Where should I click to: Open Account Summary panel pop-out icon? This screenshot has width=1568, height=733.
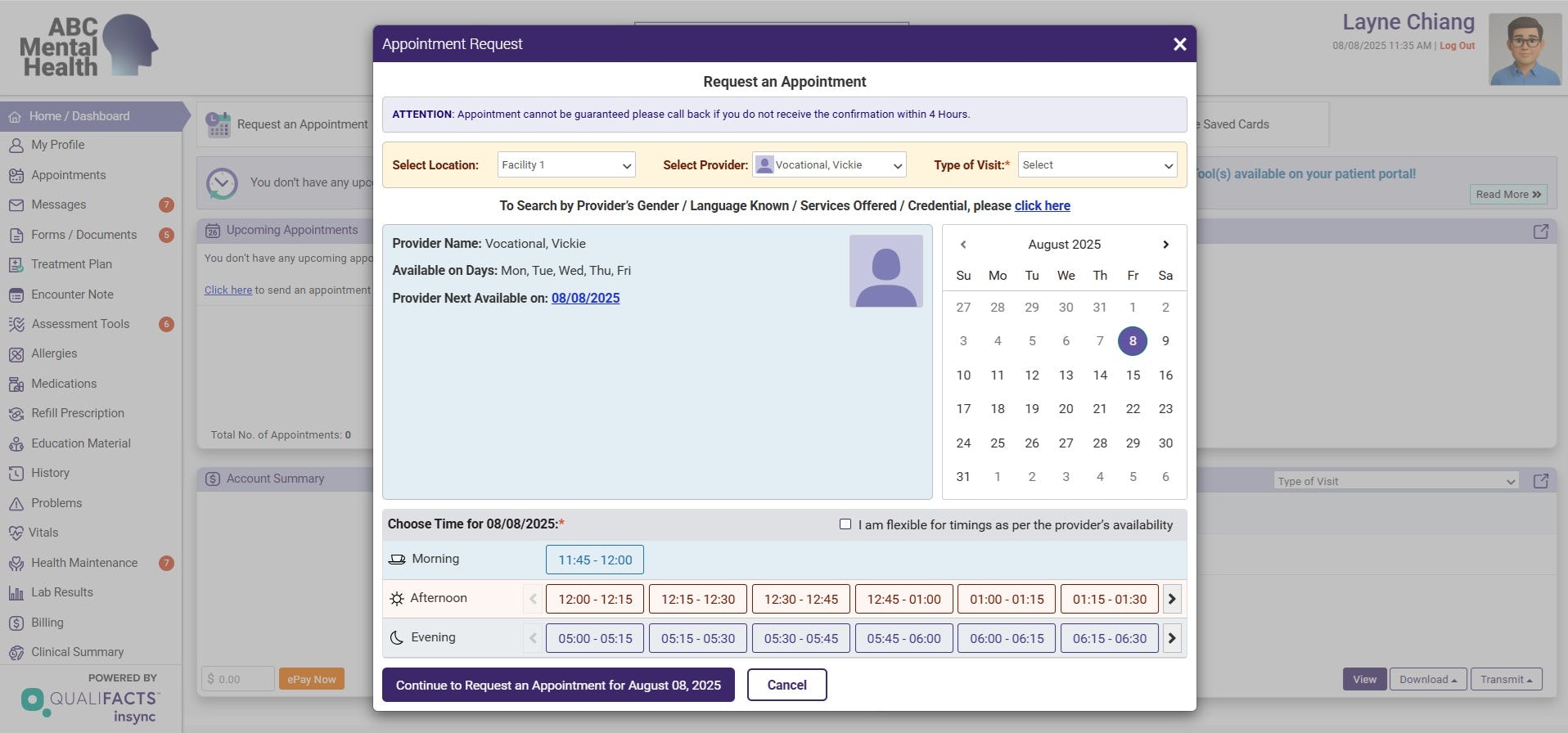point(1541,481)
